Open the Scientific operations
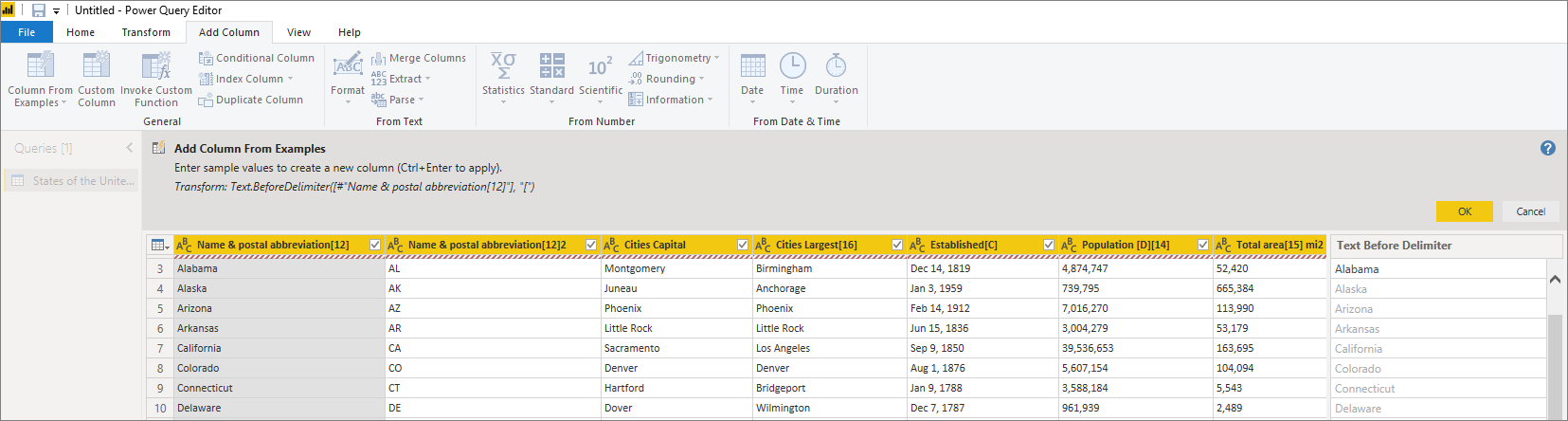This screenshot has width=1568, height=421. point(601,76)
